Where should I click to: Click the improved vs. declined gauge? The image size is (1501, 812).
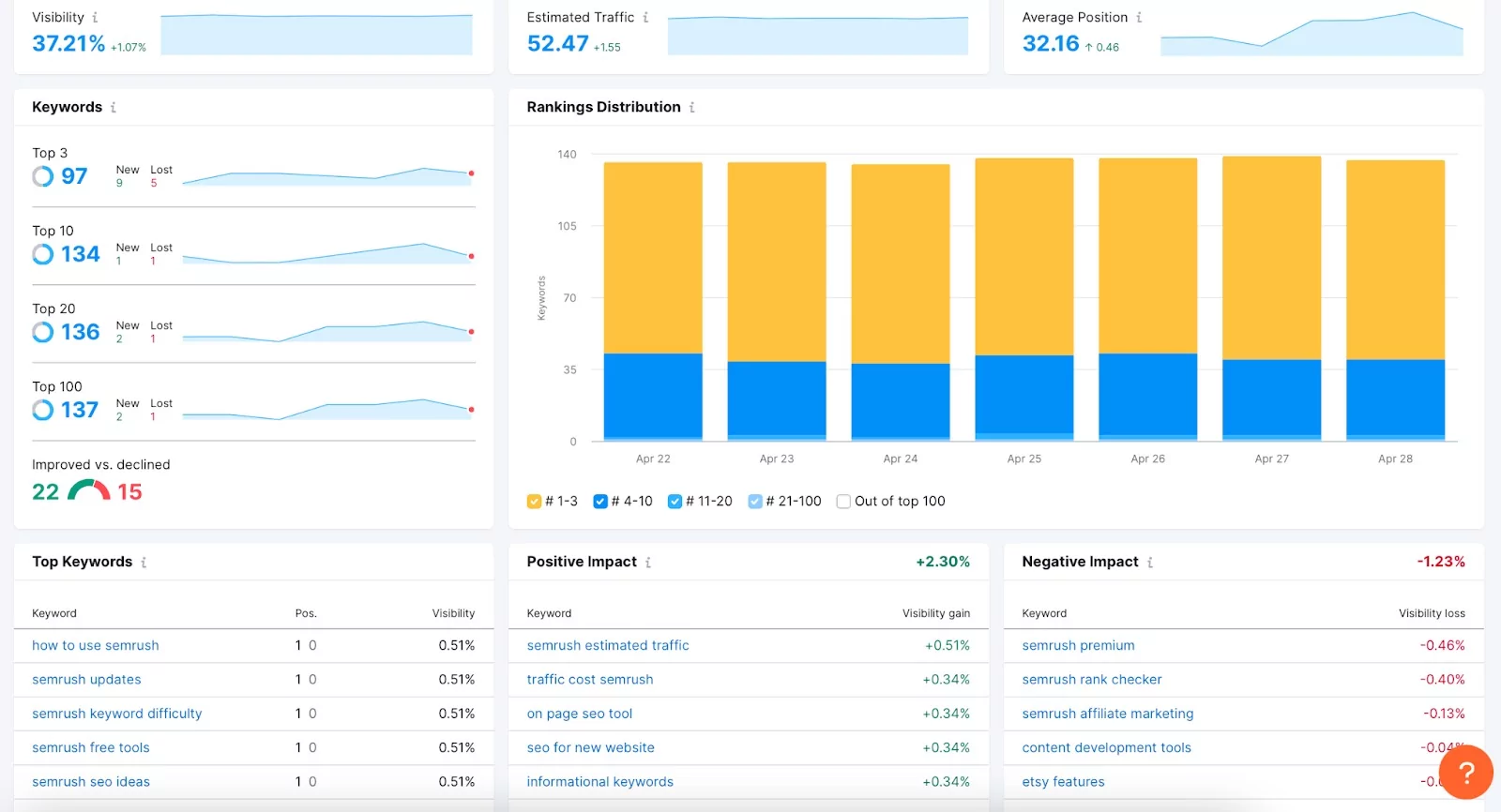click(x=88, y=490)
